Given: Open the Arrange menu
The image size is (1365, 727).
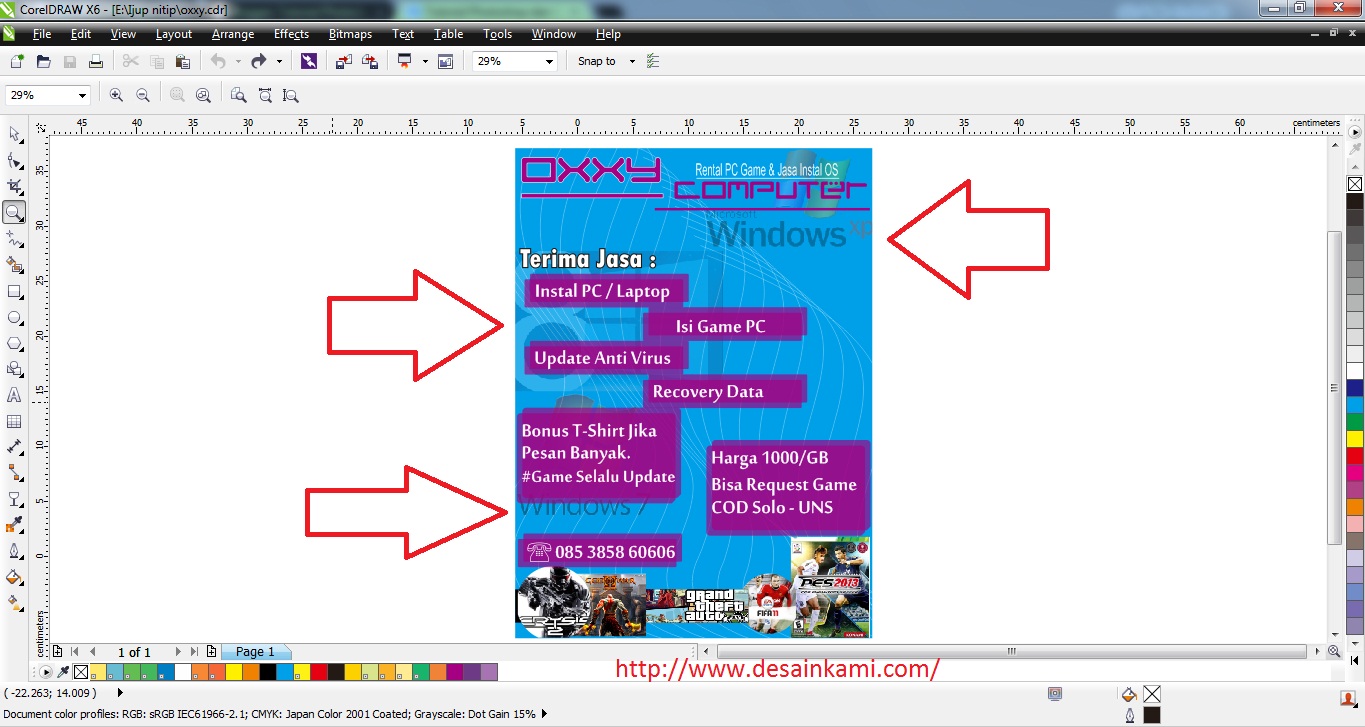Looking at the screenshot, I should tap(233, 34).
